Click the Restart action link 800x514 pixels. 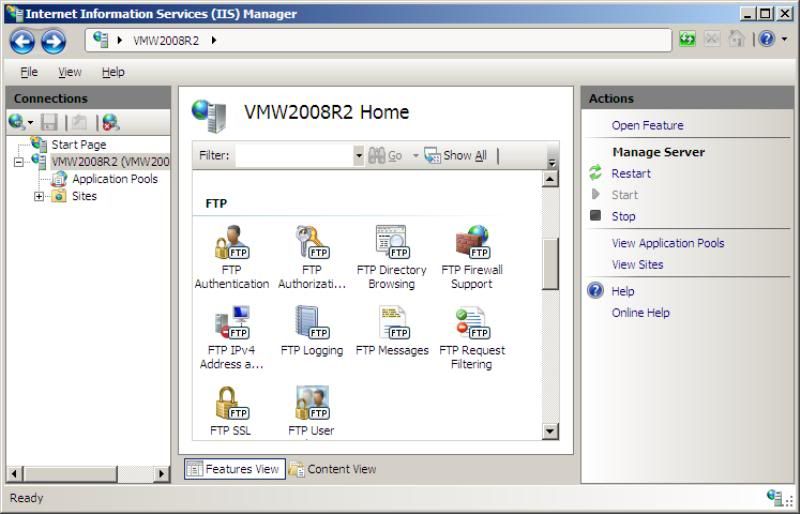pyautogui.click(x=631, y=174)
